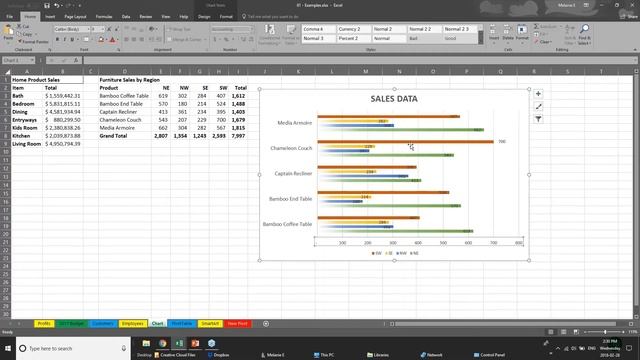Open the Insert ribbon tab
The image size is (640, 360).
tap(50, 17)
